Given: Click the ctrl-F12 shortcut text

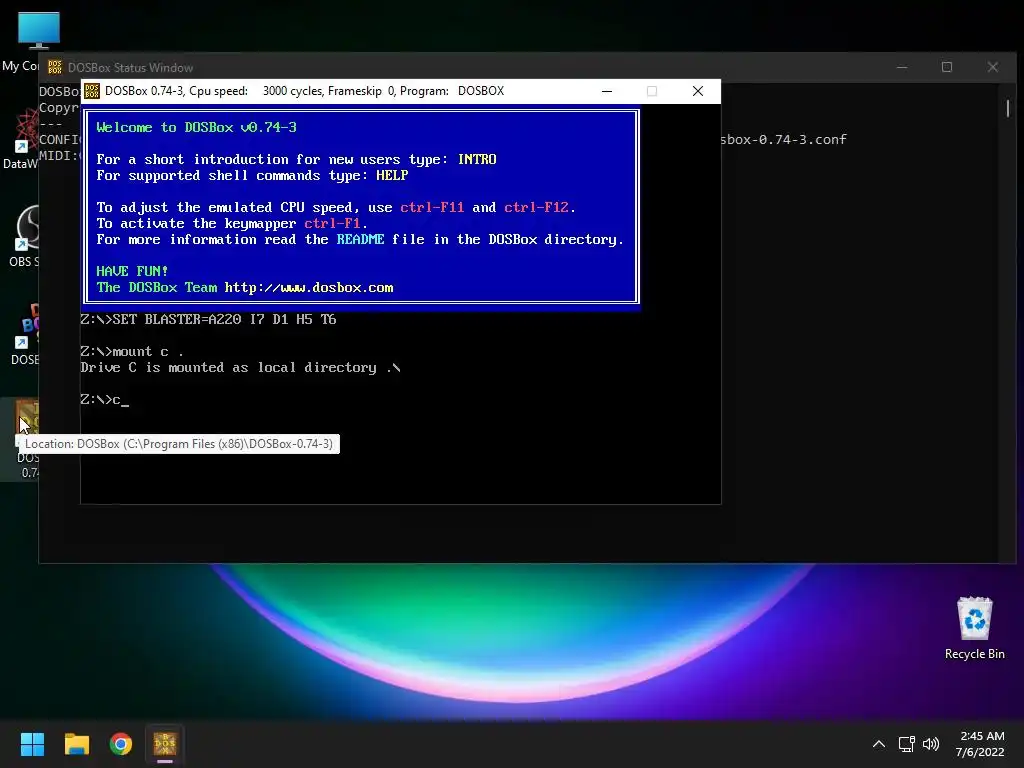Looking at the screenshot, I should pyautogui.click(x=536, y=207).
